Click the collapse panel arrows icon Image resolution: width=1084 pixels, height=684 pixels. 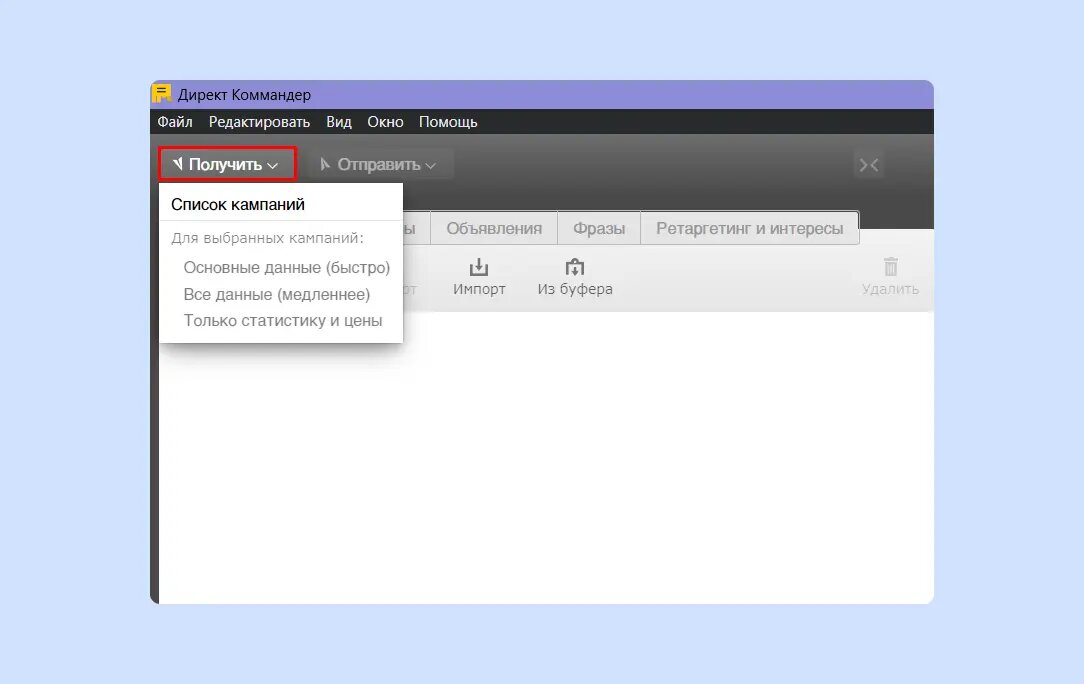click(868, 165)
